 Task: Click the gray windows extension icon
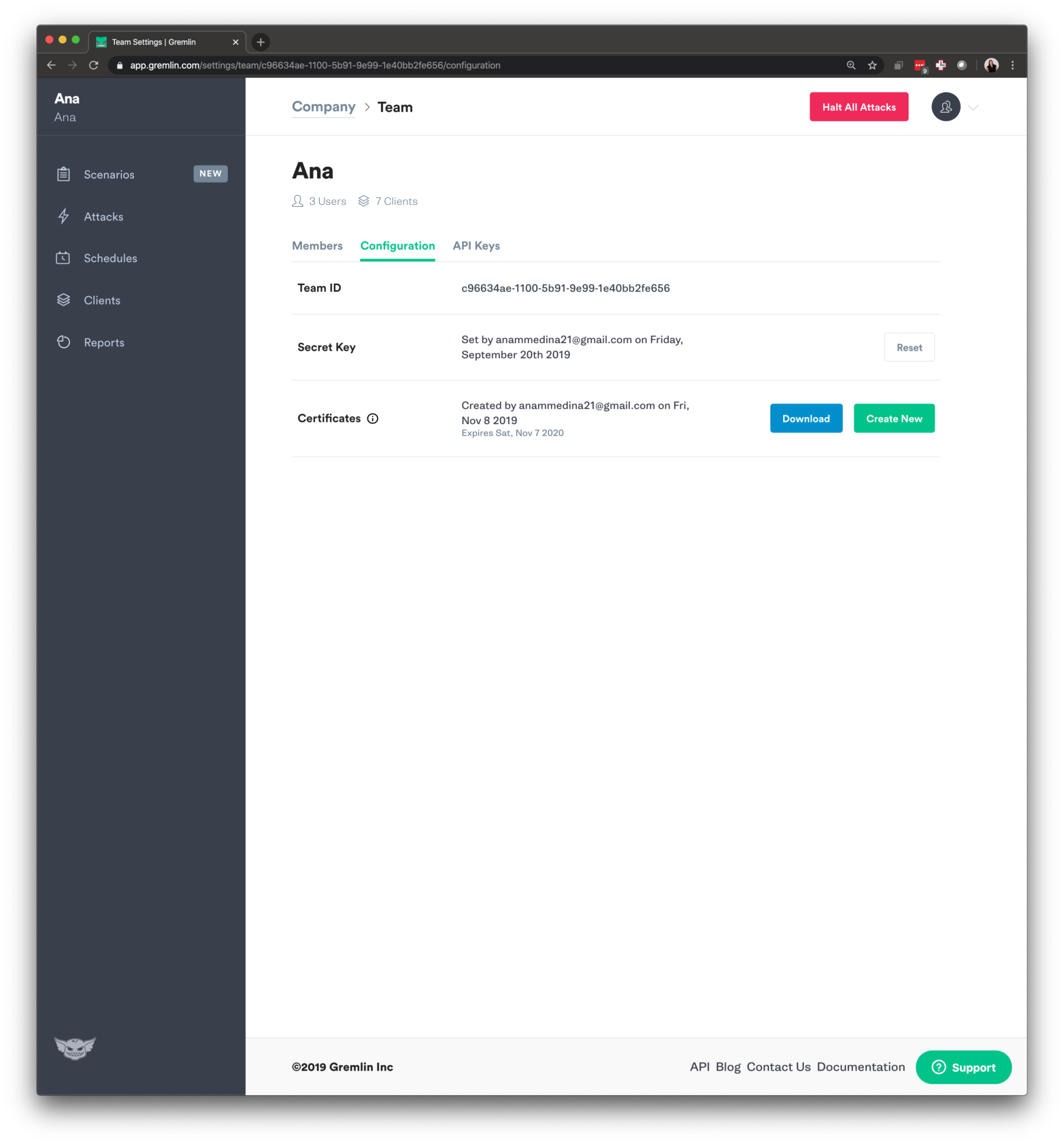coord(898,65)
